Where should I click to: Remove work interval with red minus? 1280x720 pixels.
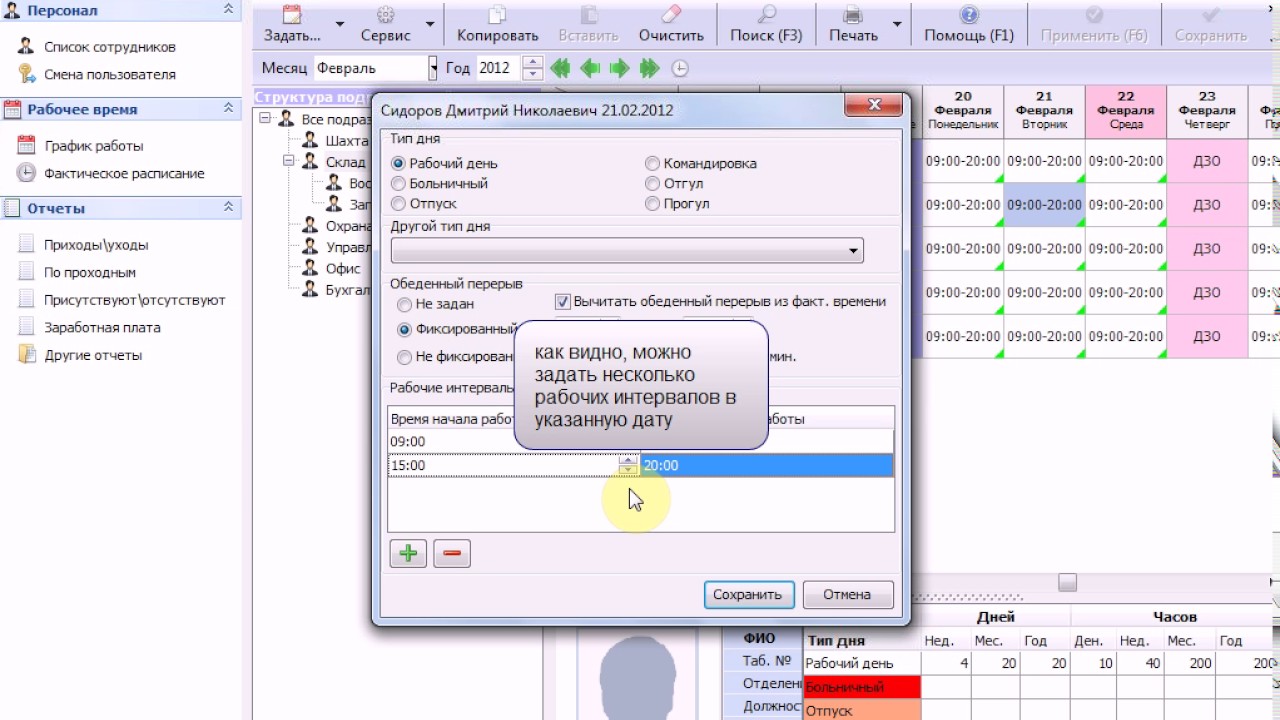point(452,553)
